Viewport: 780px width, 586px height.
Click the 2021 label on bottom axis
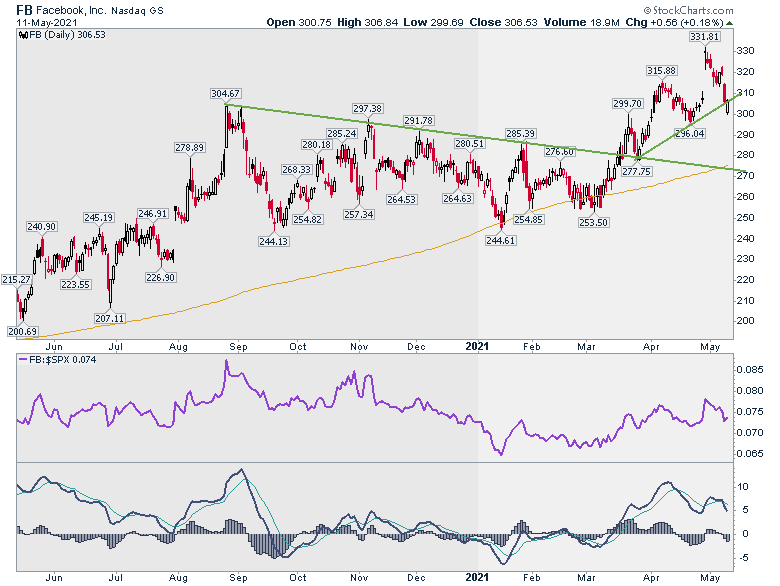tap(477, 577)
